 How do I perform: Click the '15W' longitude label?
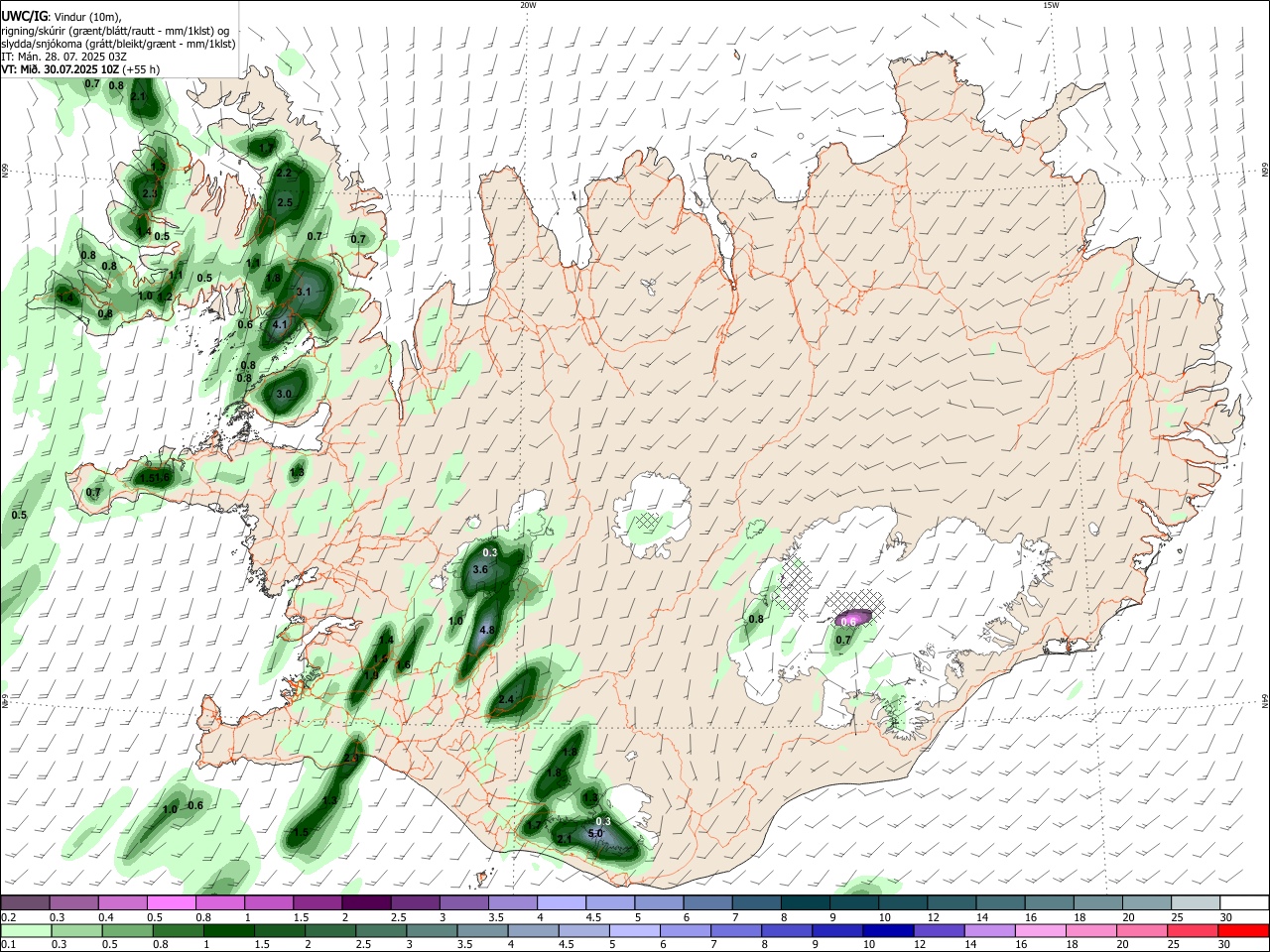click(1051, 5)
